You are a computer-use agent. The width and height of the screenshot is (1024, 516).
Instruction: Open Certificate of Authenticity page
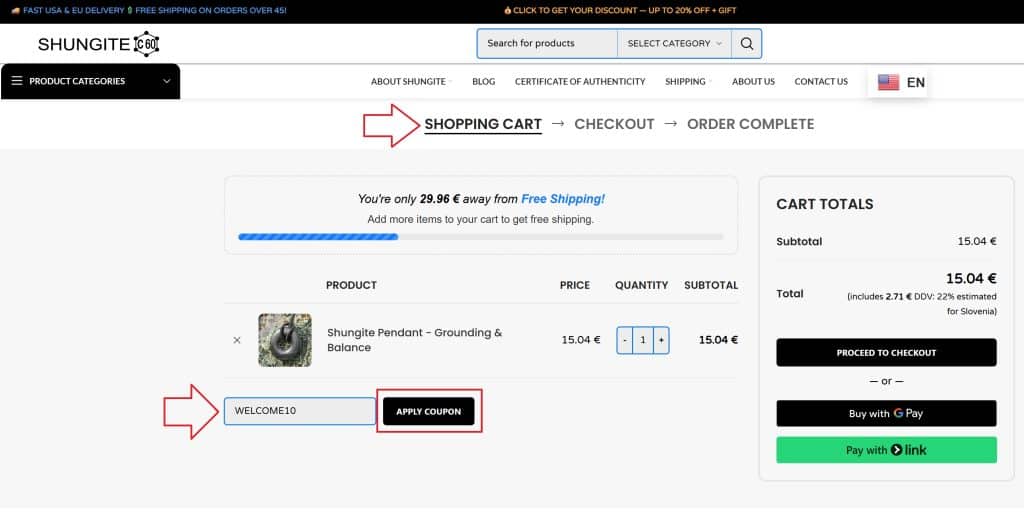580,82
